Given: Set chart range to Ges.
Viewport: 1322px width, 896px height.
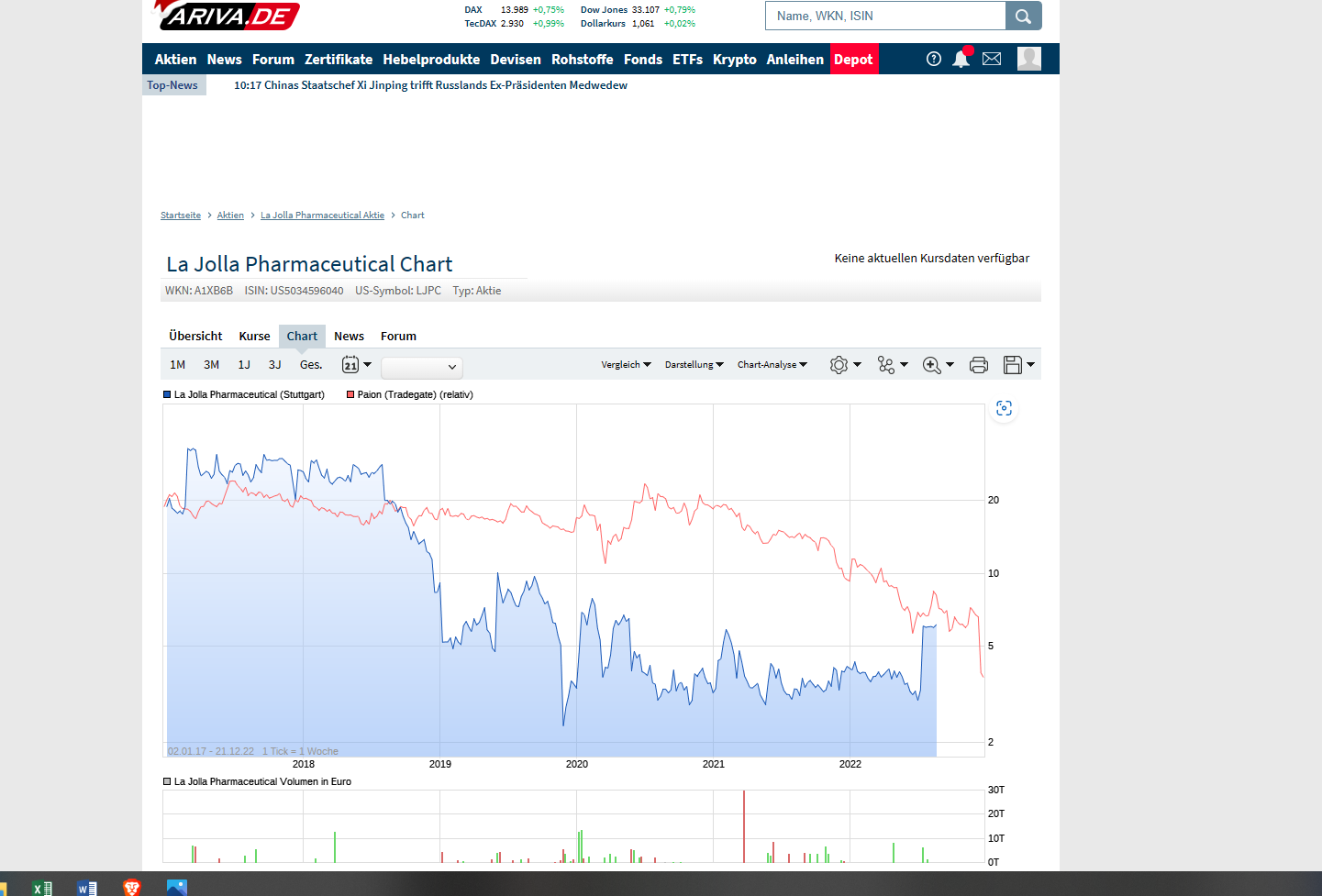Looking at the screenshot, I should 311,365.
